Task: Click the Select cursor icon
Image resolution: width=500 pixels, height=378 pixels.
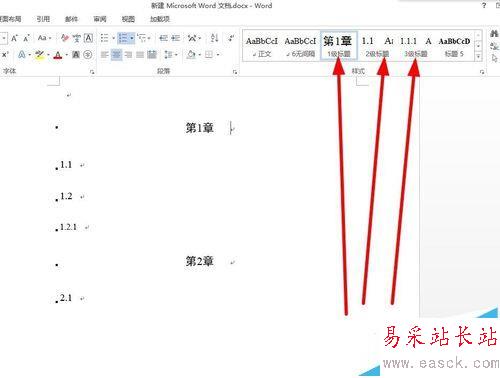Action: pos(494,58)
